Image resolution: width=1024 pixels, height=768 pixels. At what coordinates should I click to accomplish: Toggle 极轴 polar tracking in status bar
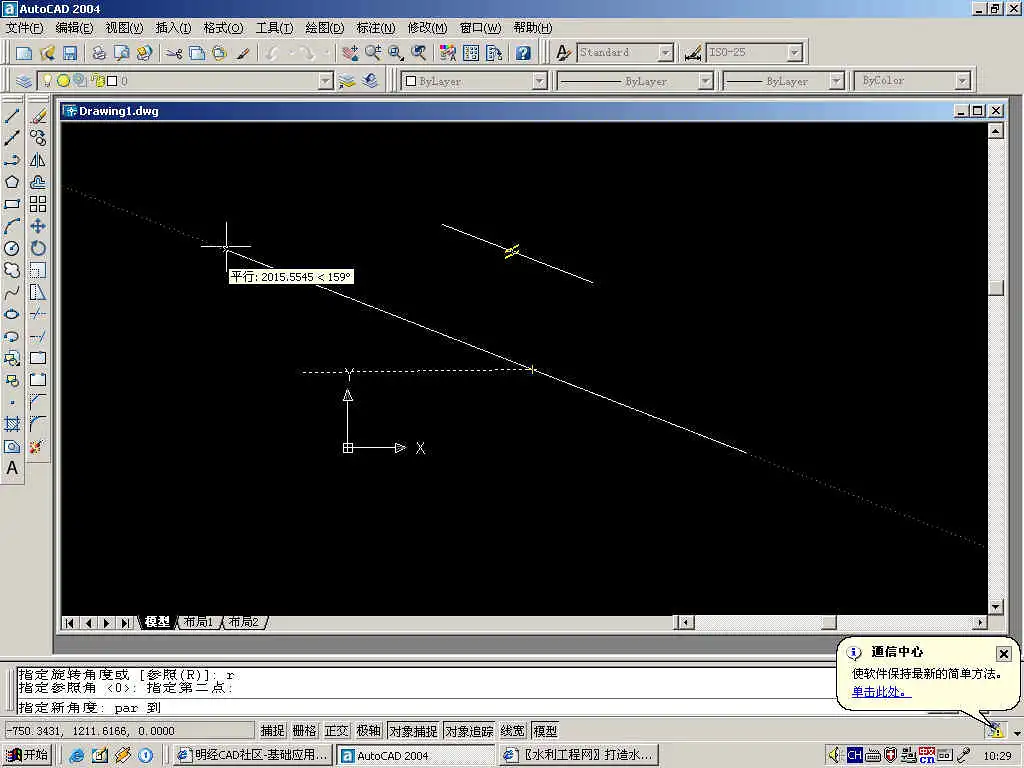[368, 731]
